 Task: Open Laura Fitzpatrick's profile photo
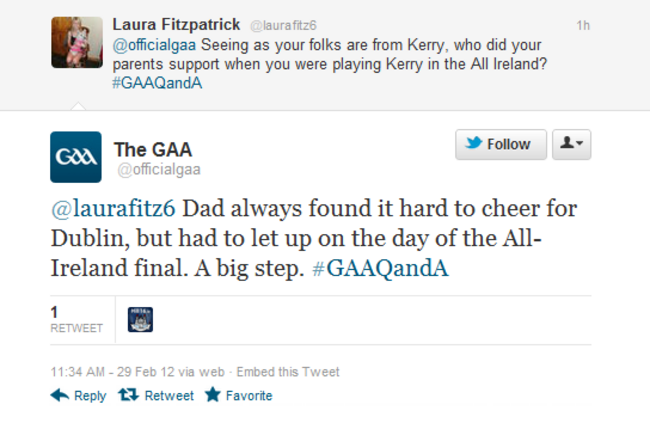pos(77,42)
